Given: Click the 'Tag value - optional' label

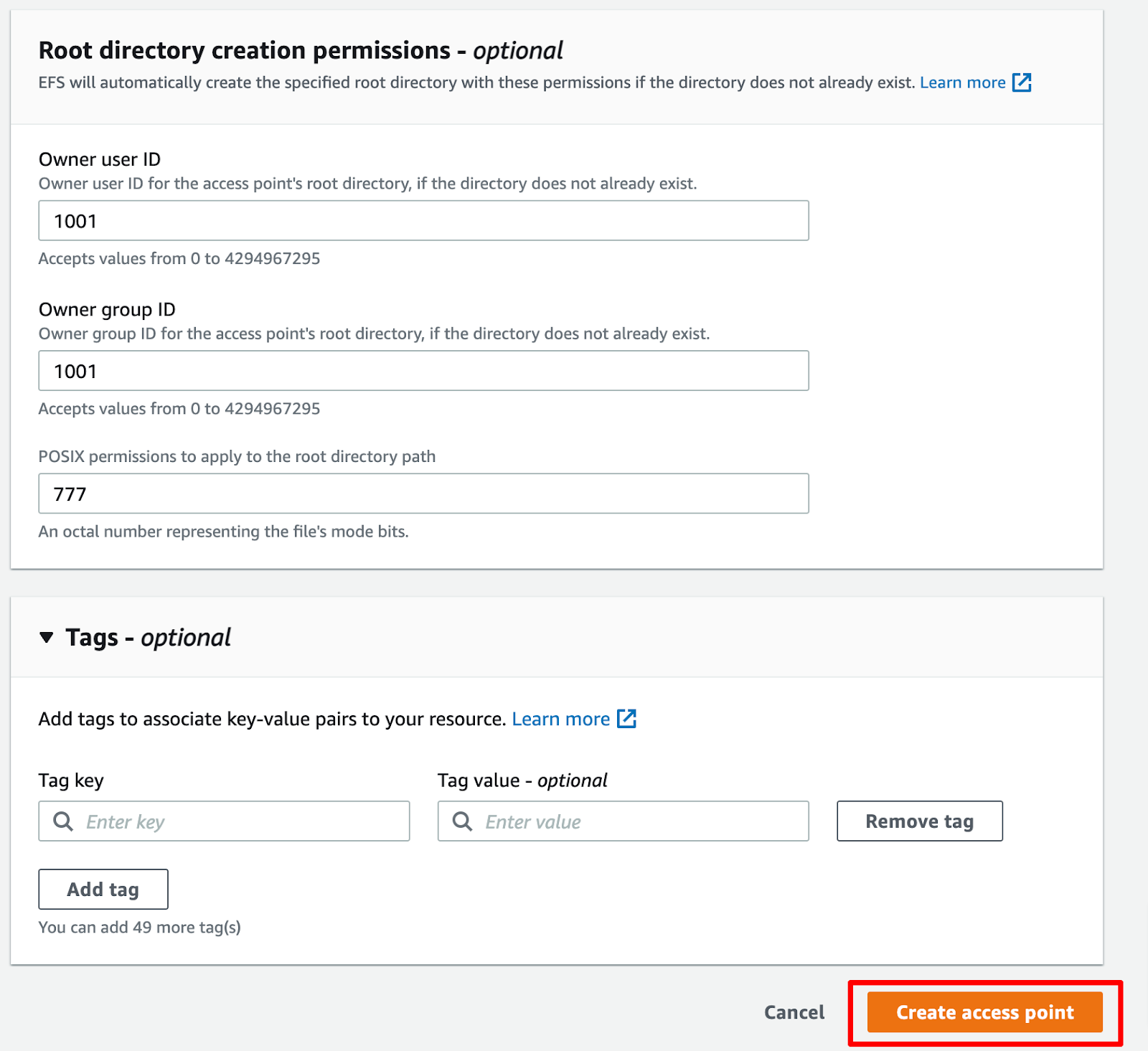Looking at the screenshot, I should (522, 781).
